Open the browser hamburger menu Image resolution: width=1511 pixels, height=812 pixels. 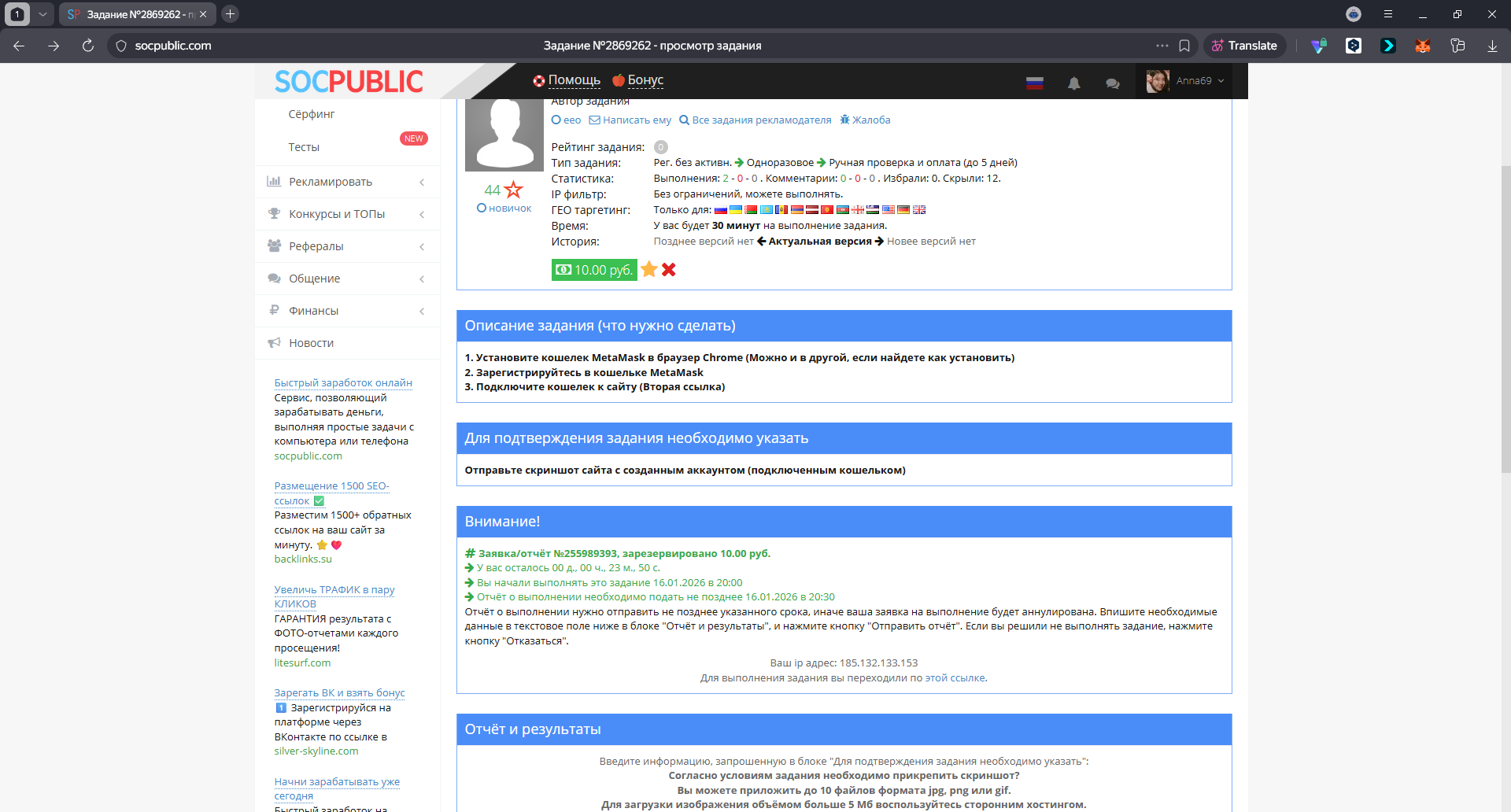pyautogui.click(x=1388, y=14)
